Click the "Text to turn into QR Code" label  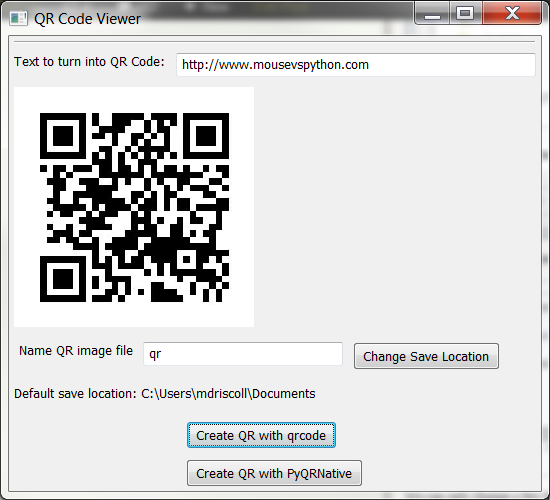click(89, 62)
